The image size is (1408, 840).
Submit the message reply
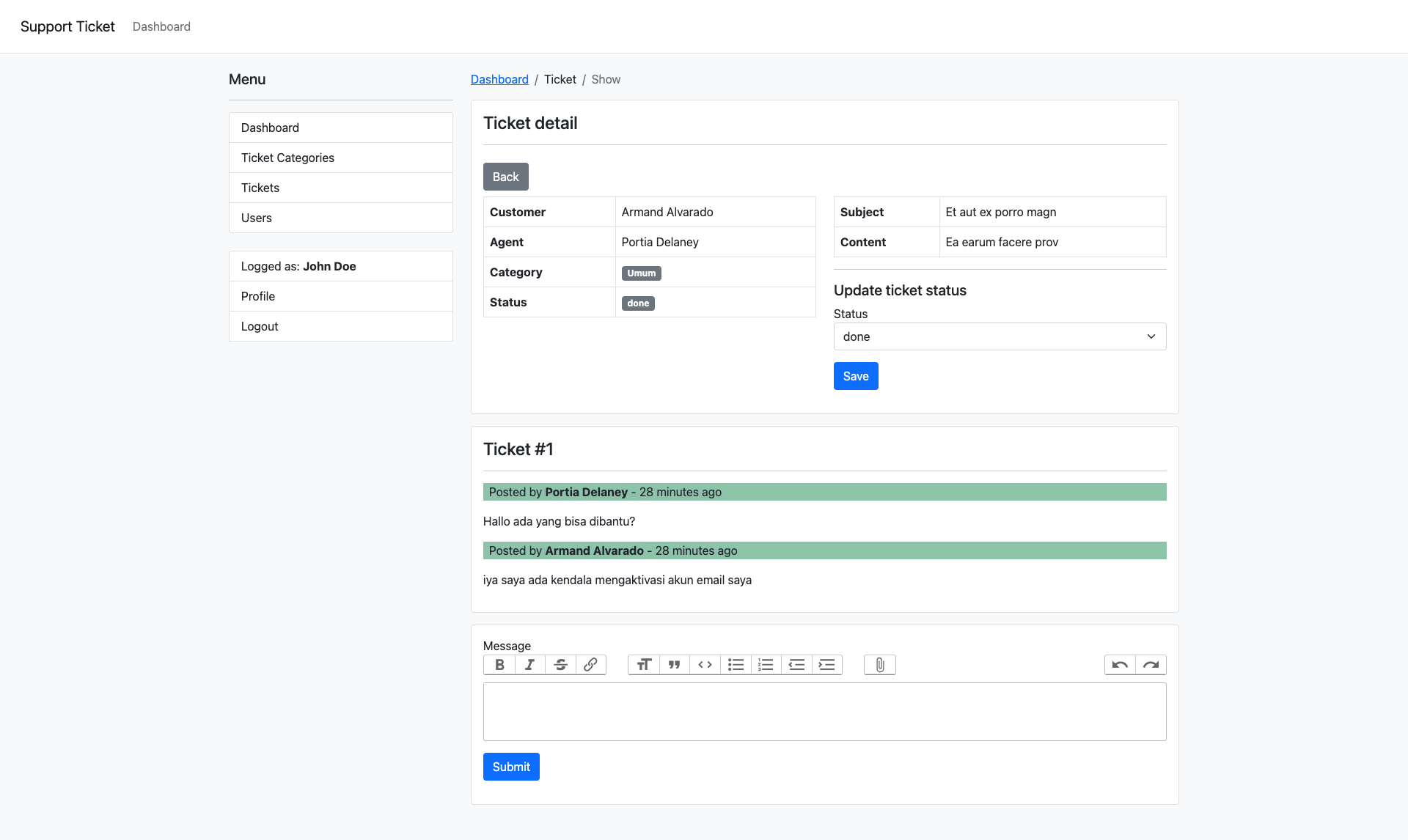pyautogui.click(x=511, y=767)
